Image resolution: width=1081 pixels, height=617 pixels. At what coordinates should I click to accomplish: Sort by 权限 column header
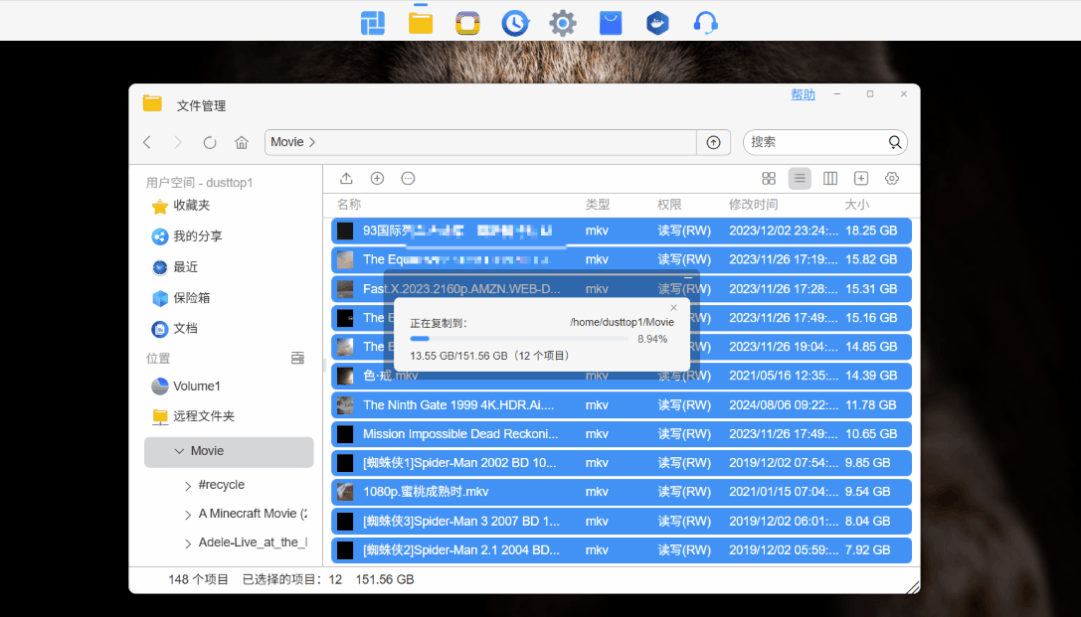click(x=669, y=204)
